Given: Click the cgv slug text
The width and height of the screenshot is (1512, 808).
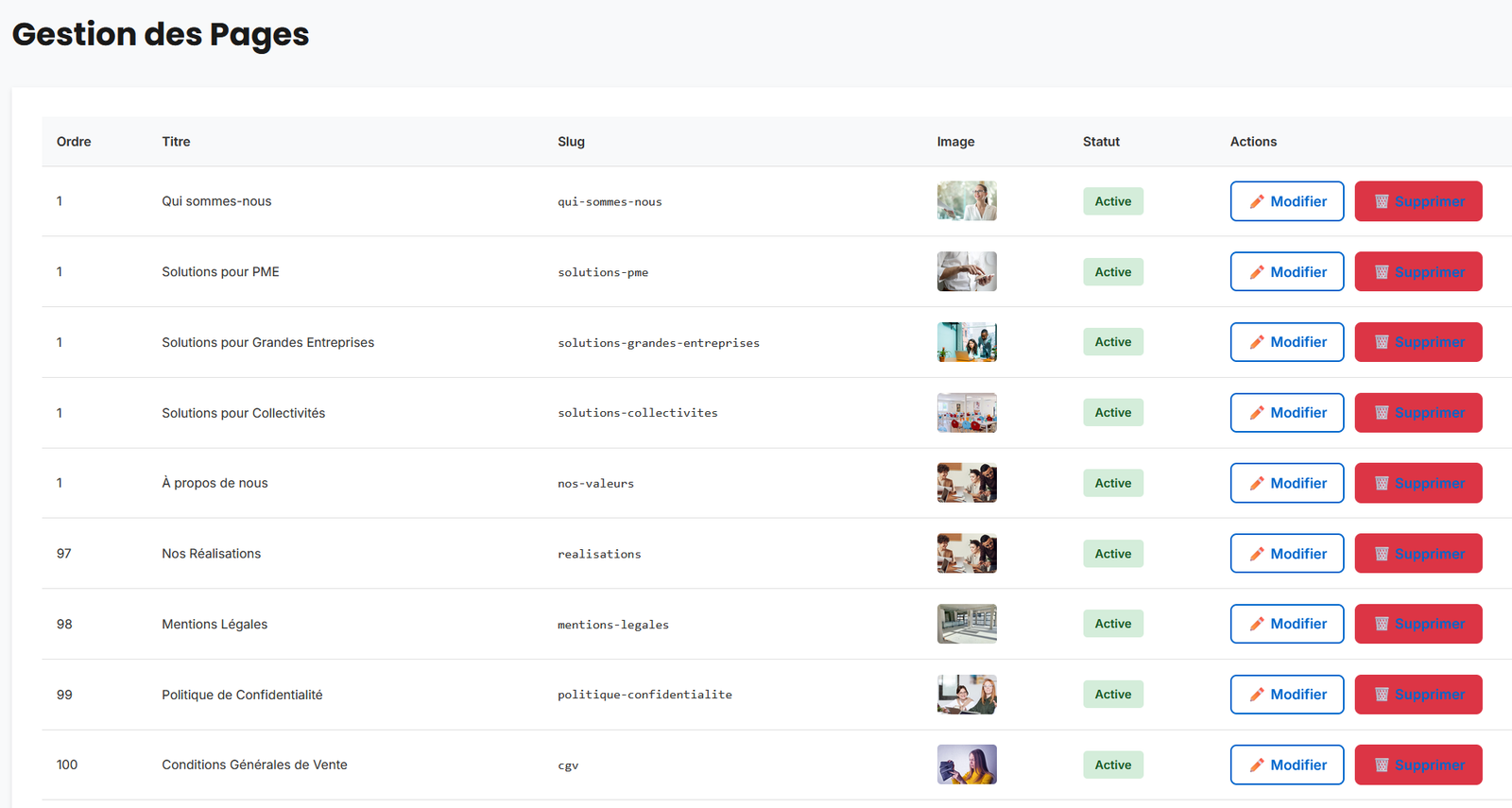Looking at the screenshot, I should [568, 765].
